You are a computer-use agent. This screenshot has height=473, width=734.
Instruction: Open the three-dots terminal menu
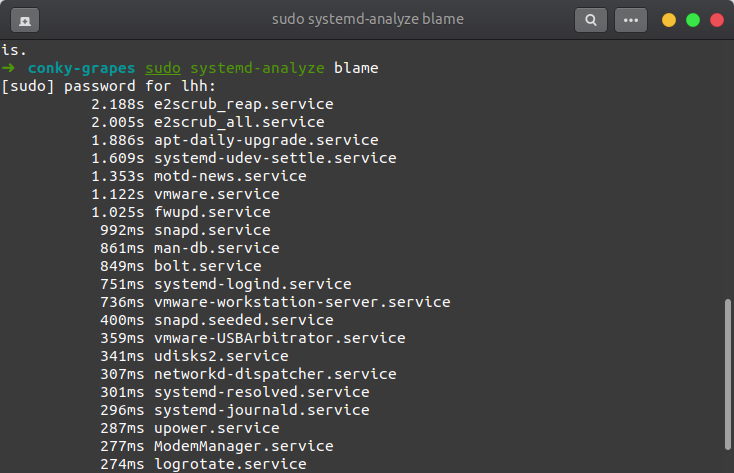(x=631, y=20)
